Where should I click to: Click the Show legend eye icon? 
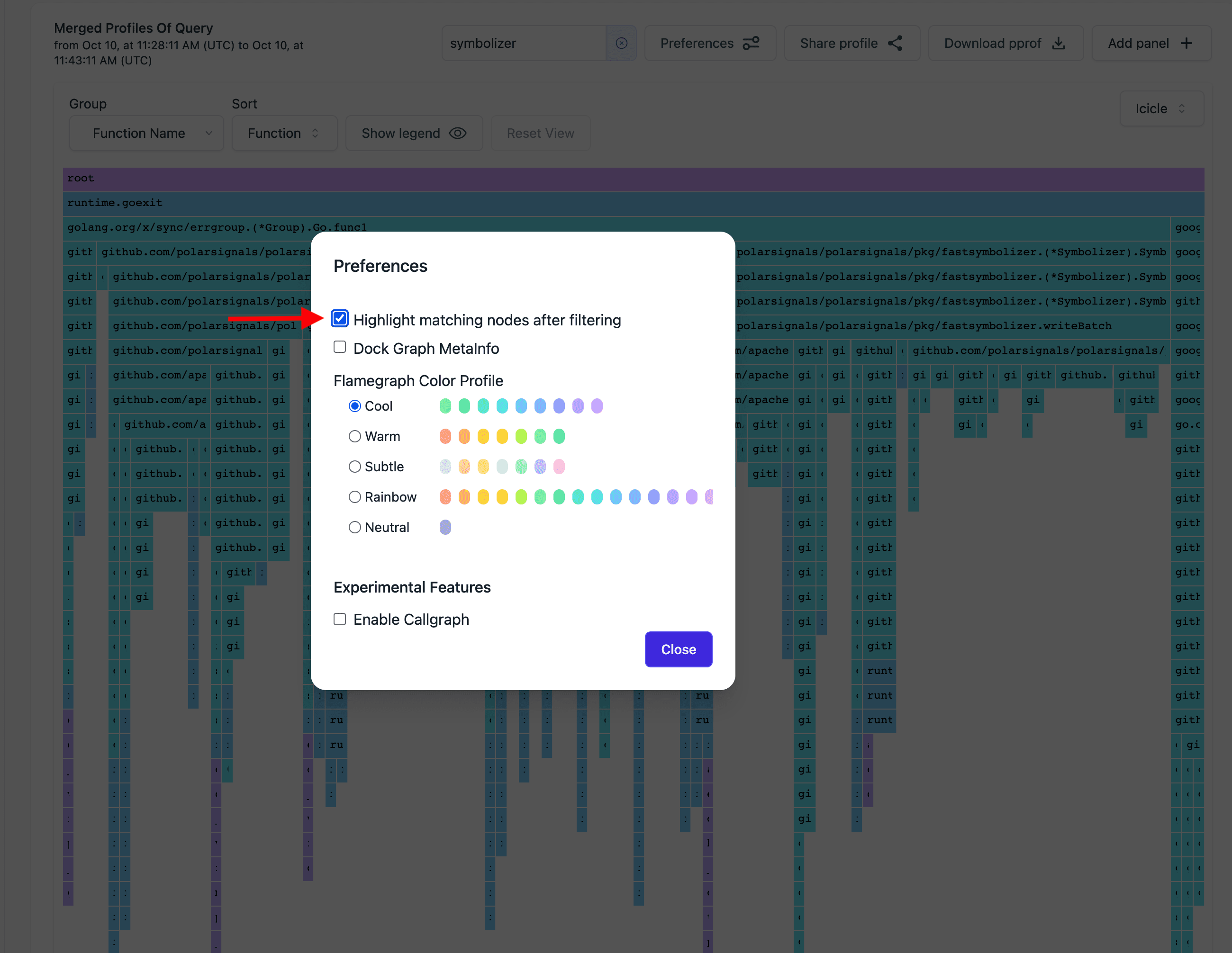click(x=457, y=134)
